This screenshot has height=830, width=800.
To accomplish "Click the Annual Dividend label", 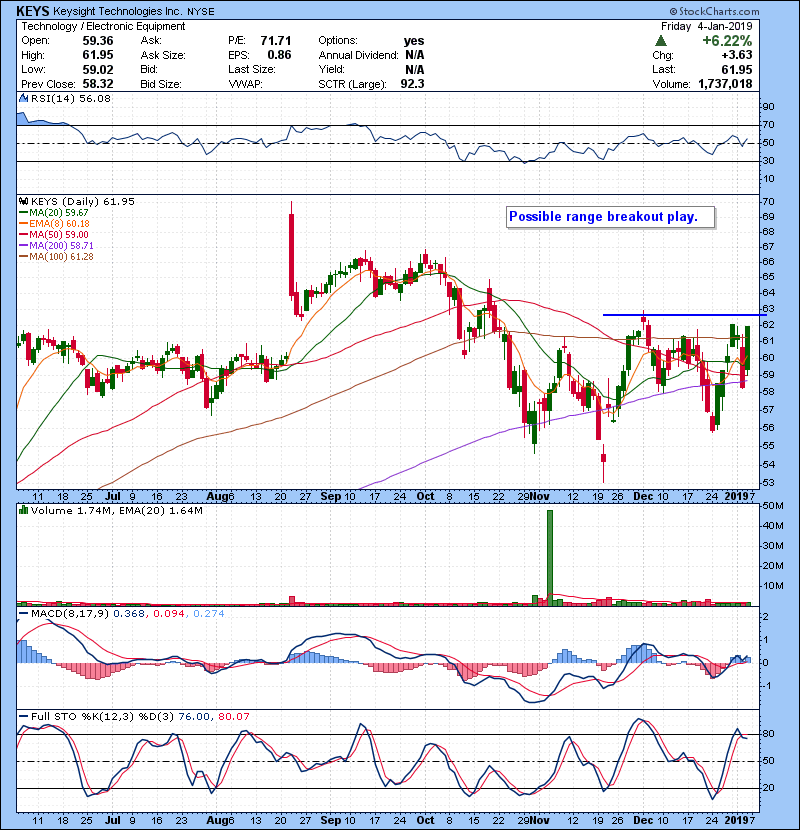I will point(358,55).
